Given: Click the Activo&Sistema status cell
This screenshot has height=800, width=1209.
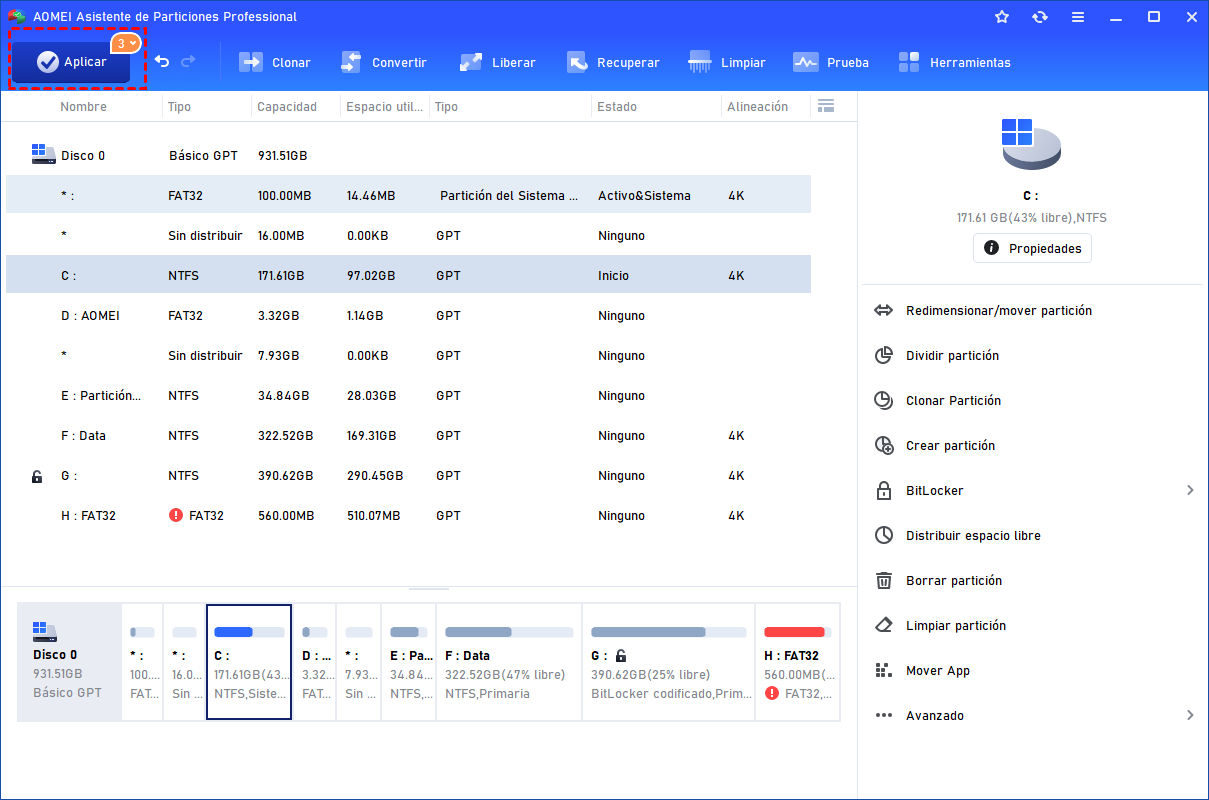Looking at the screenshot, I should click(x=644, y=196).
